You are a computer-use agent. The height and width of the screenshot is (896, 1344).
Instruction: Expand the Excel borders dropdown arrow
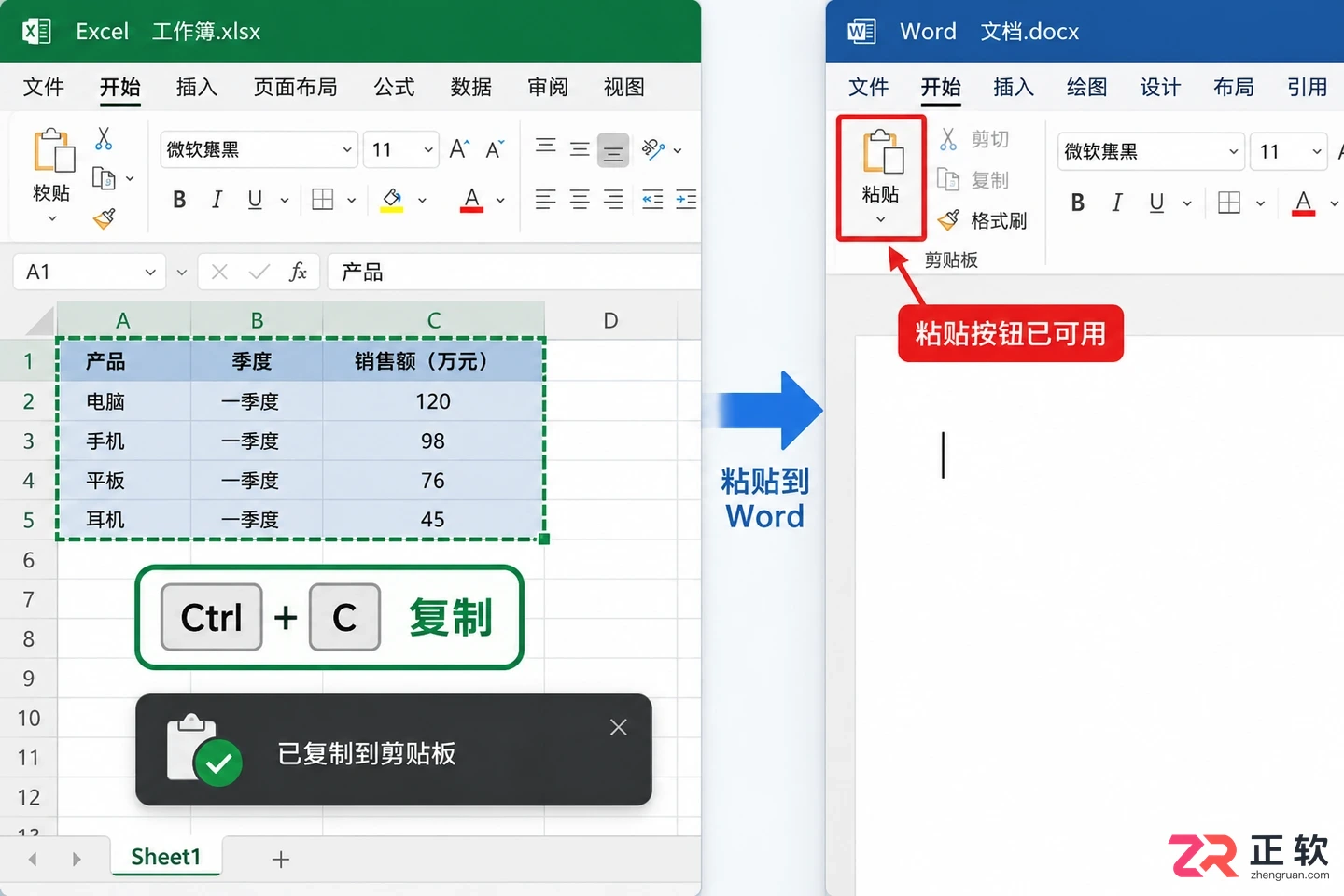[352, 200]
